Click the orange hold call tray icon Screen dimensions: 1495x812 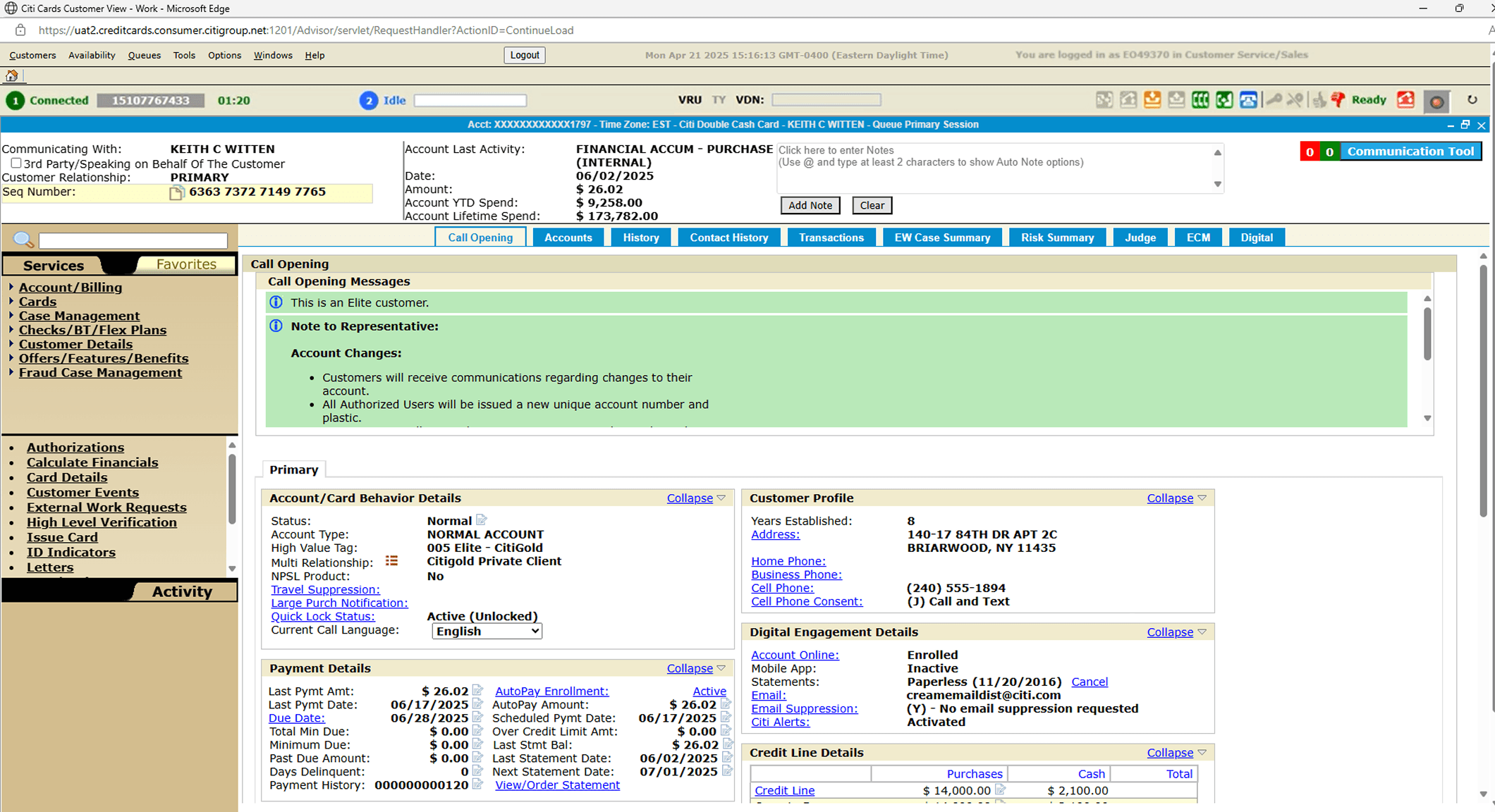pyautogui.click(x=1152, y=100)
